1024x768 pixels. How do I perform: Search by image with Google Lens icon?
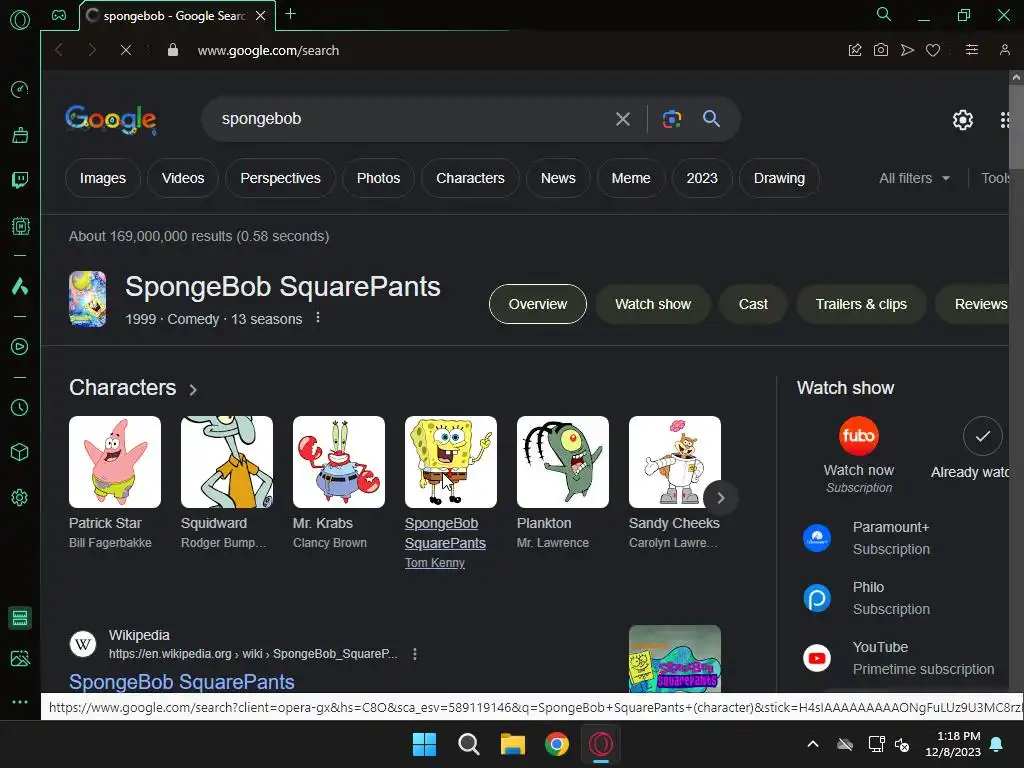tap(671, 119)
